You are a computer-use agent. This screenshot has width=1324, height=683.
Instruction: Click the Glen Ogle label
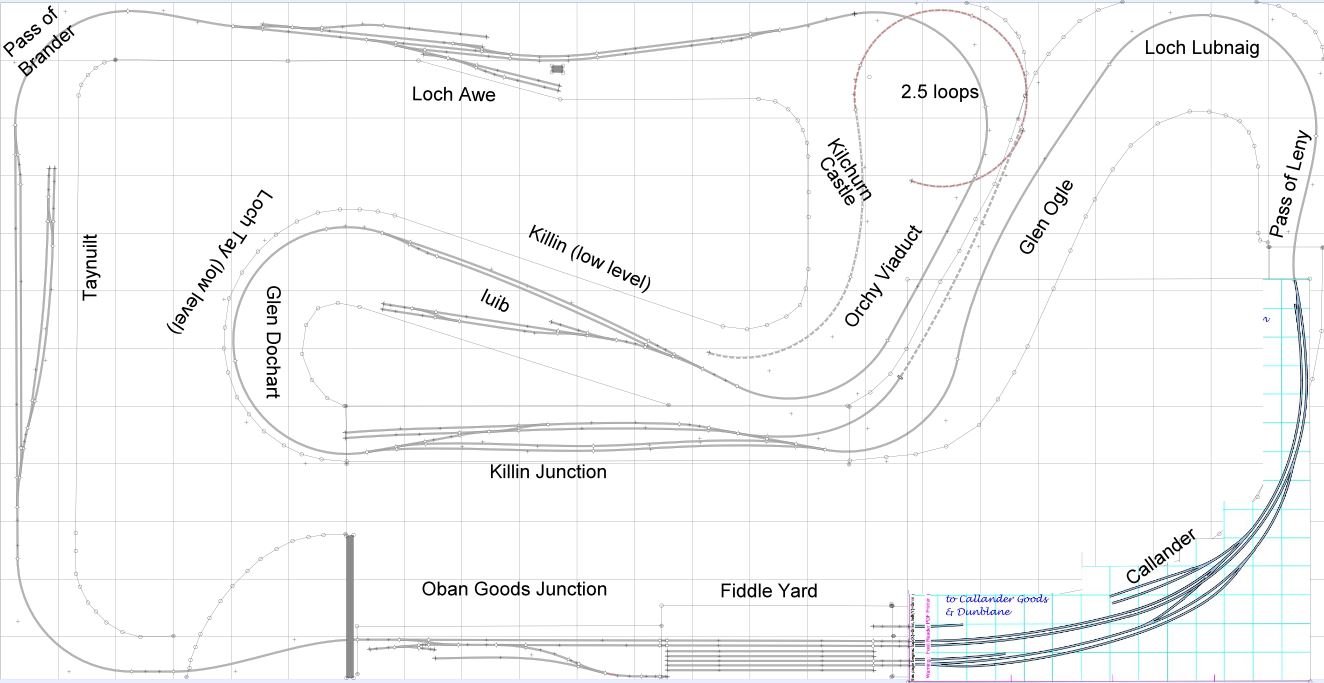[1046, 217]
